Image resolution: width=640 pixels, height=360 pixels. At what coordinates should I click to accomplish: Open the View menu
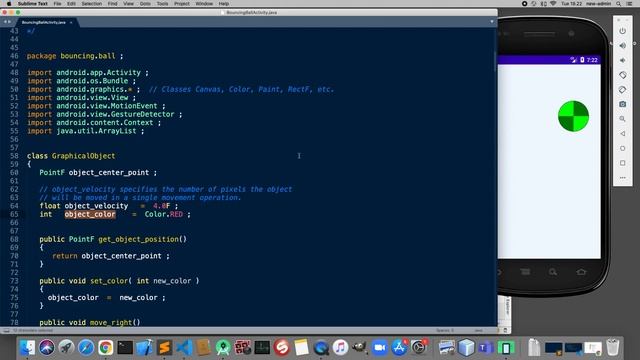129,3
